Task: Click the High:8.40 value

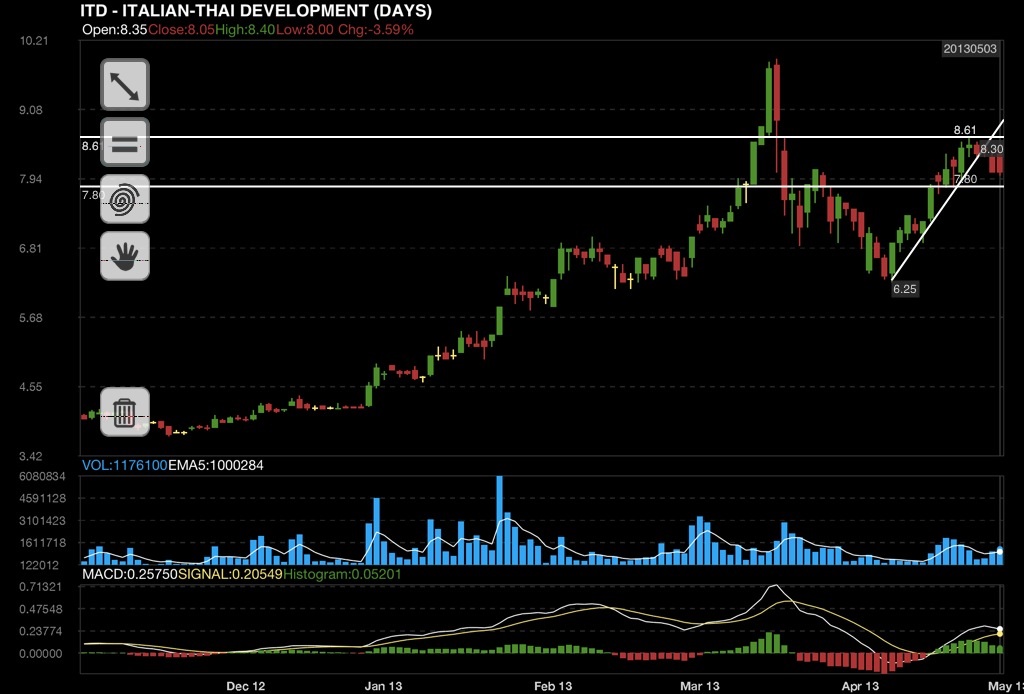Action: (x=244, y=29)
